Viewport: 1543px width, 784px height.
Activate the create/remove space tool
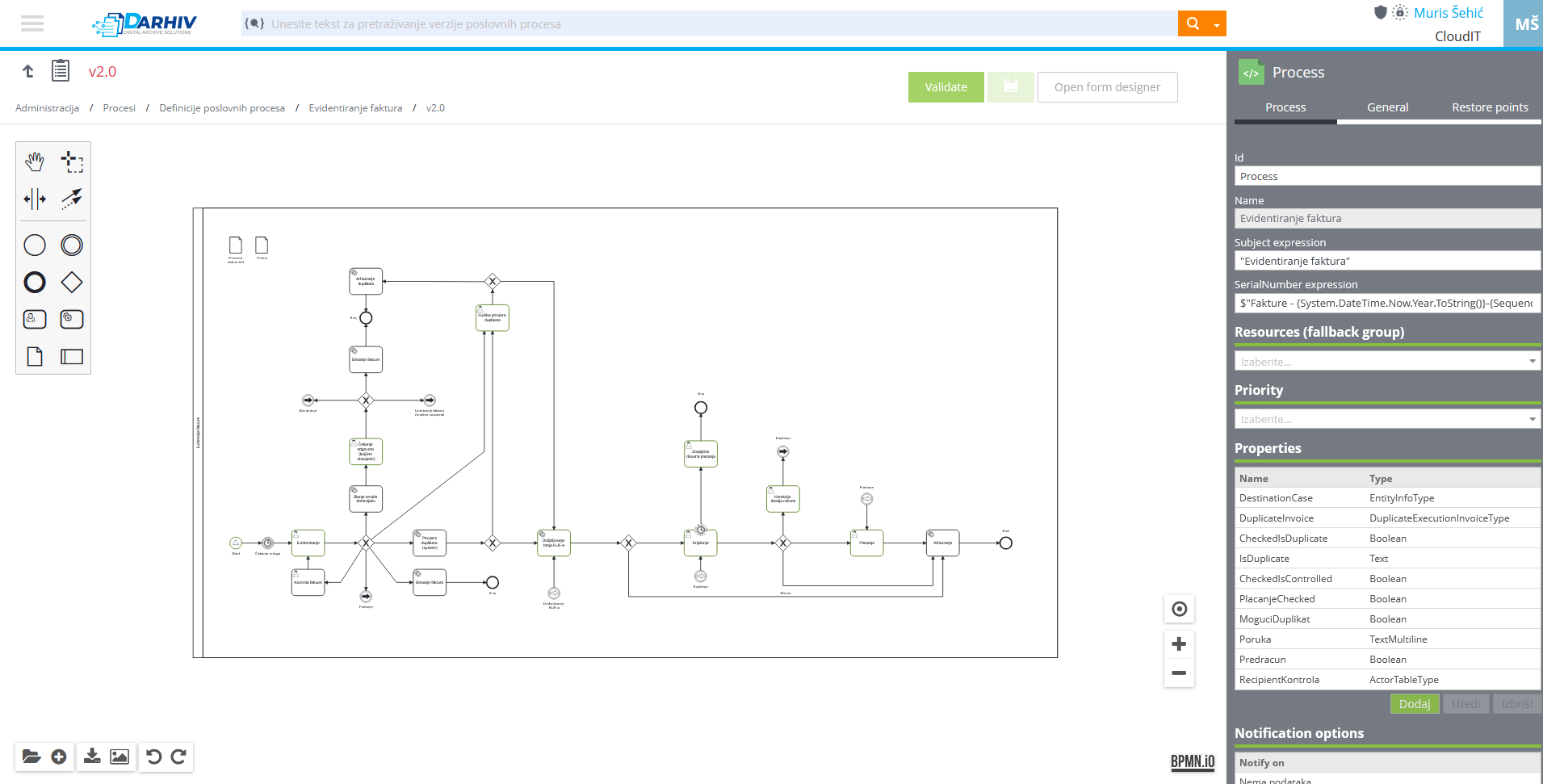tap(35, 199)
